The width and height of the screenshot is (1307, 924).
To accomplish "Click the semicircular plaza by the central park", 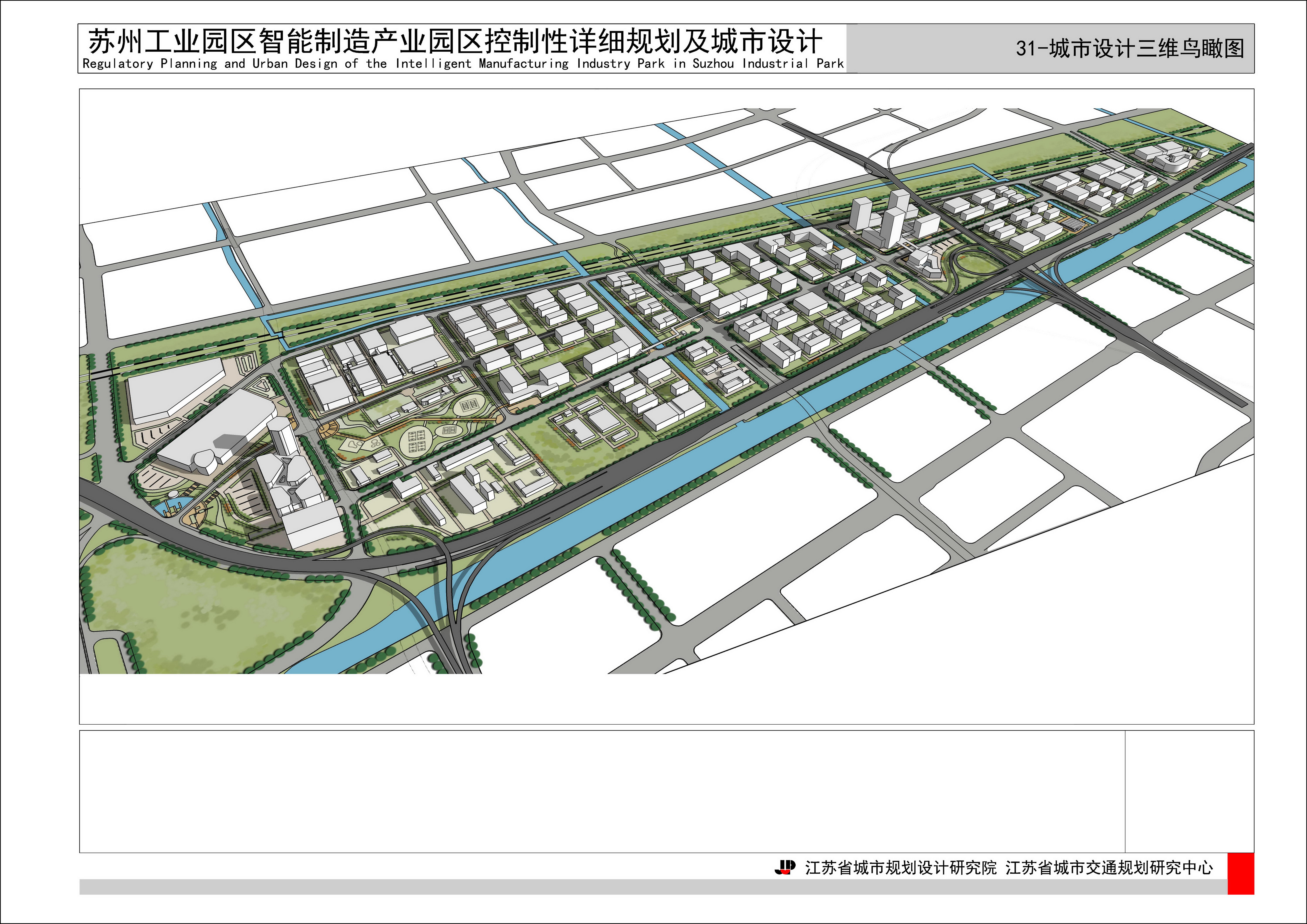I will [328, 430].
